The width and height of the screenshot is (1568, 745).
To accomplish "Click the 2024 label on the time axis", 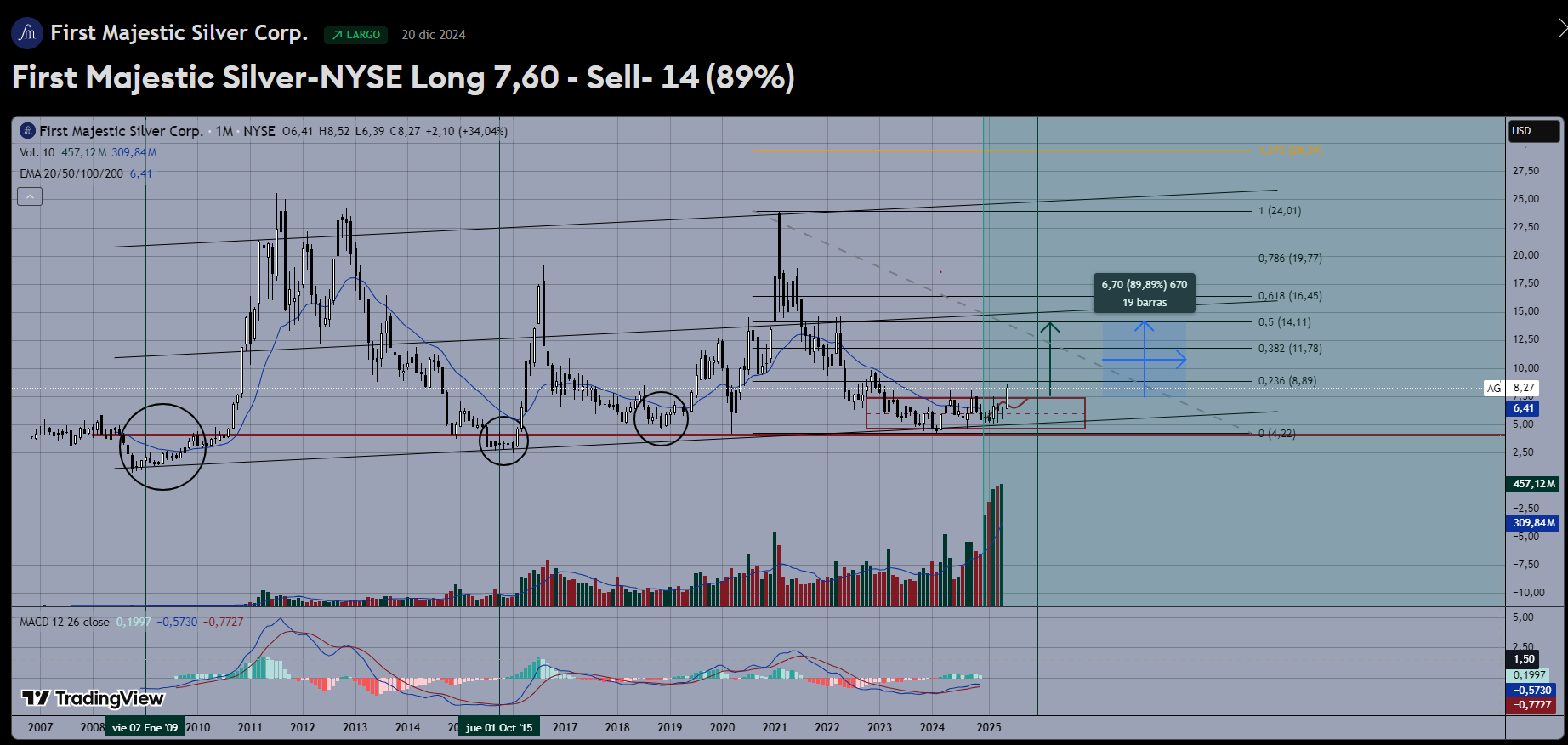I will [933, 727].
